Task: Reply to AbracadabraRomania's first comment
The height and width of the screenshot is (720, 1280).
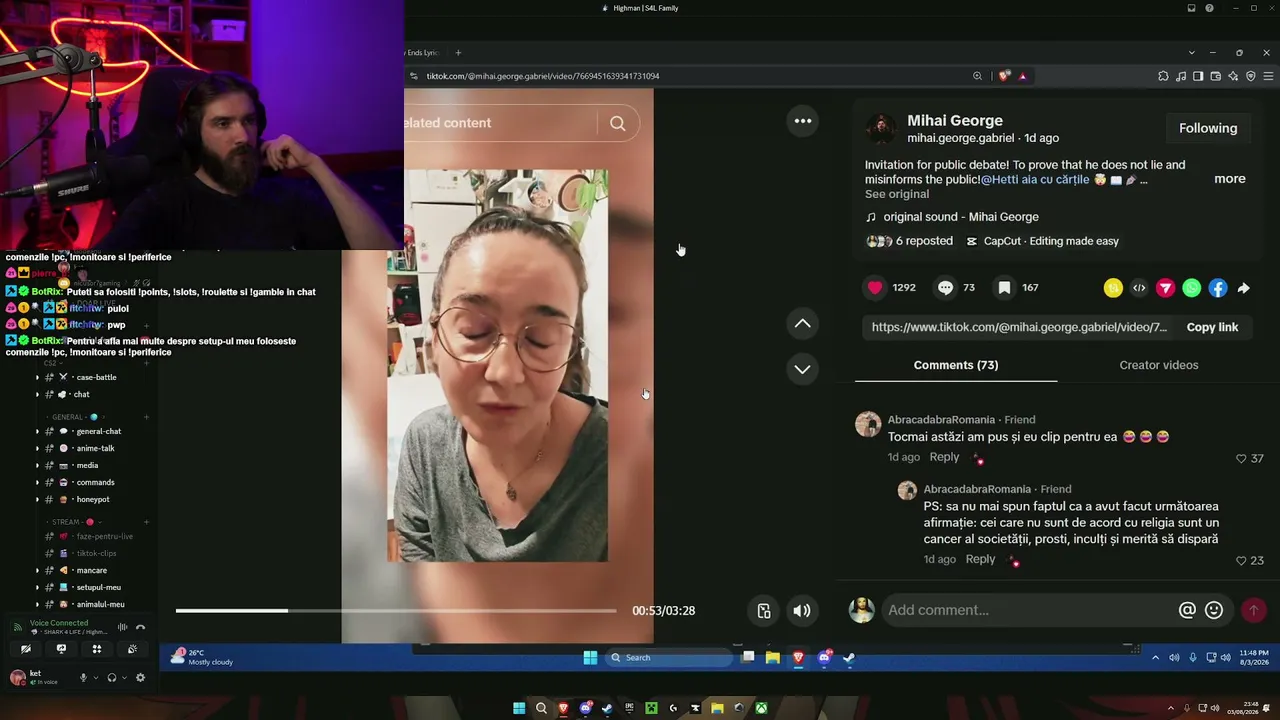Action: click(x=944, y=457)
